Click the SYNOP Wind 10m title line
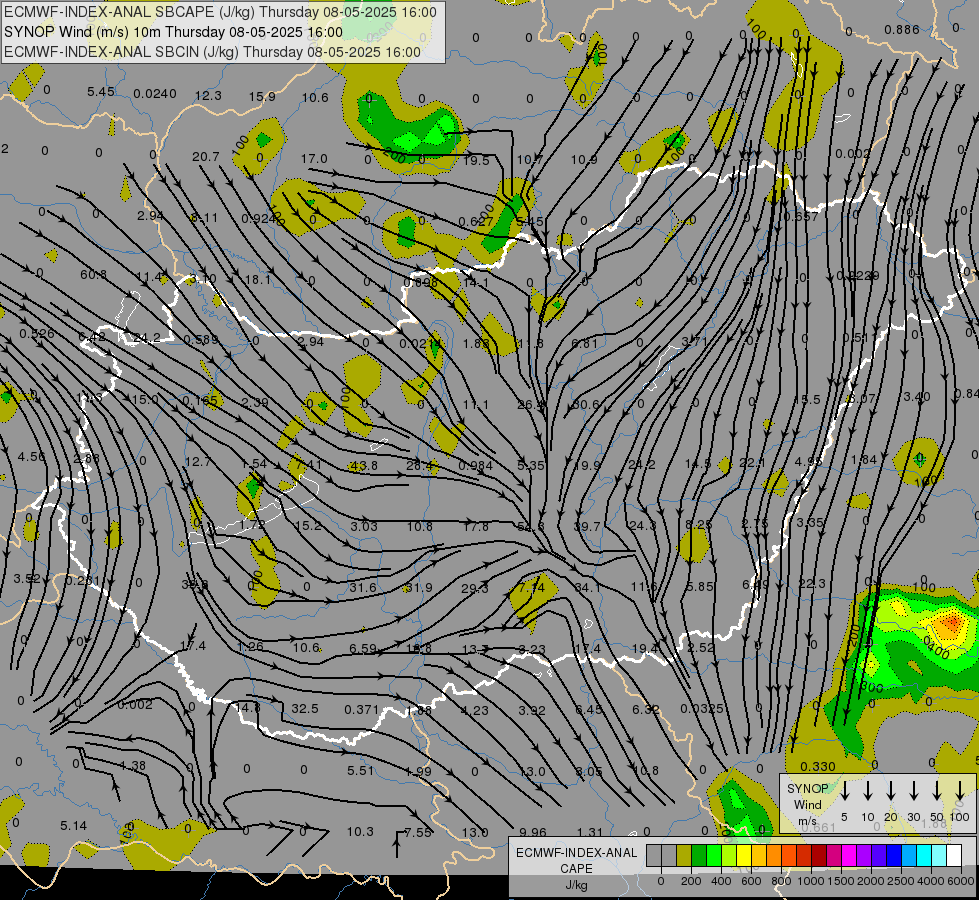Screen dimensions: 979x900 (173, 32)
